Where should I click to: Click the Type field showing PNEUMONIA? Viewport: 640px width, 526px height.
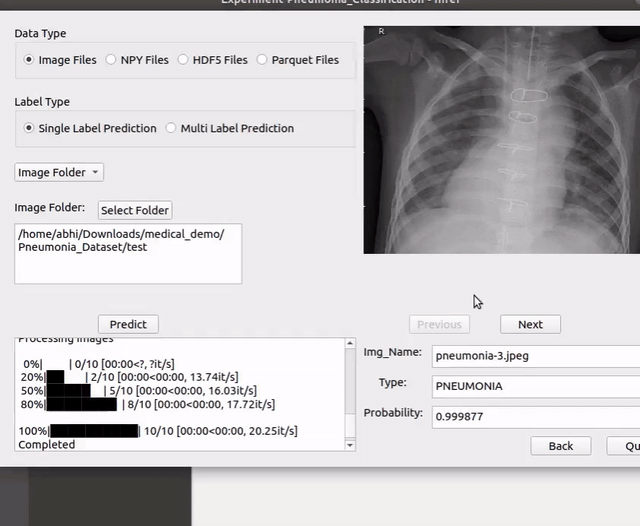point(535,385)
